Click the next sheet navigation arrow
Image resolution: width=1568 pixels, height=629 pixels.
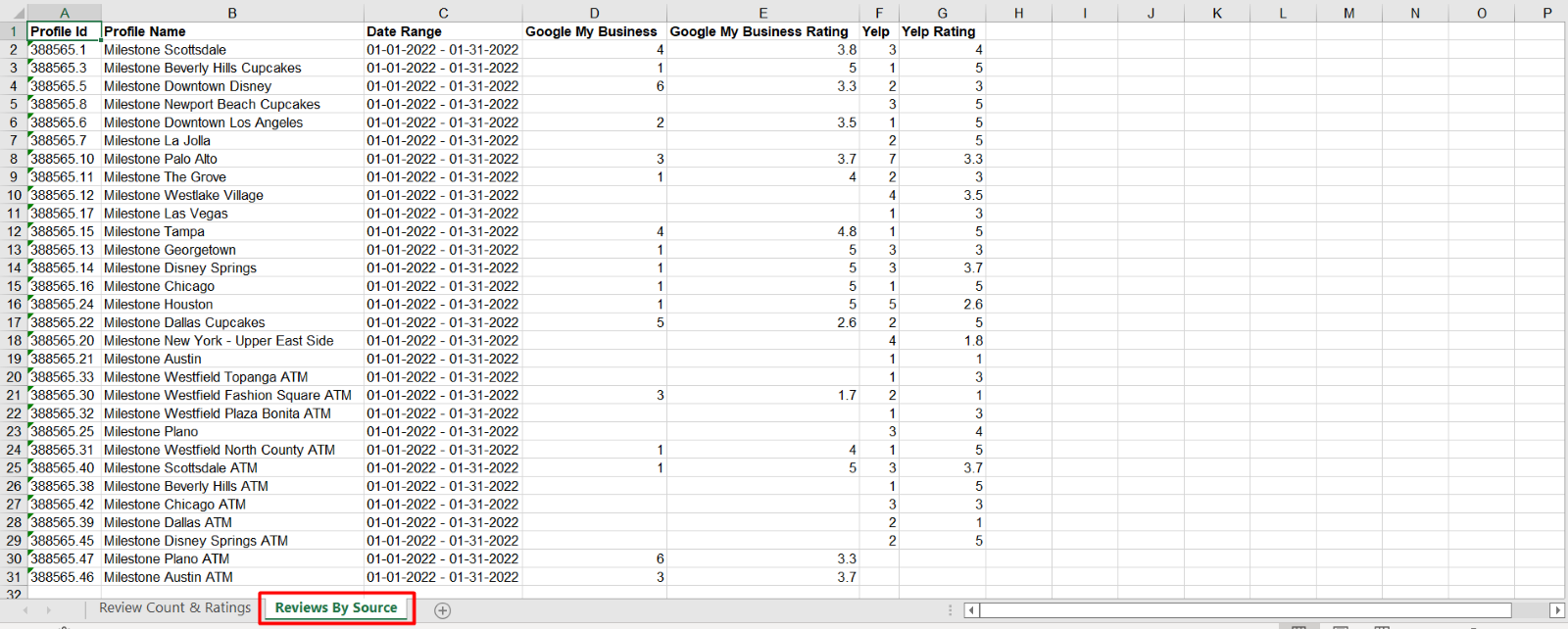click(48, 610)
